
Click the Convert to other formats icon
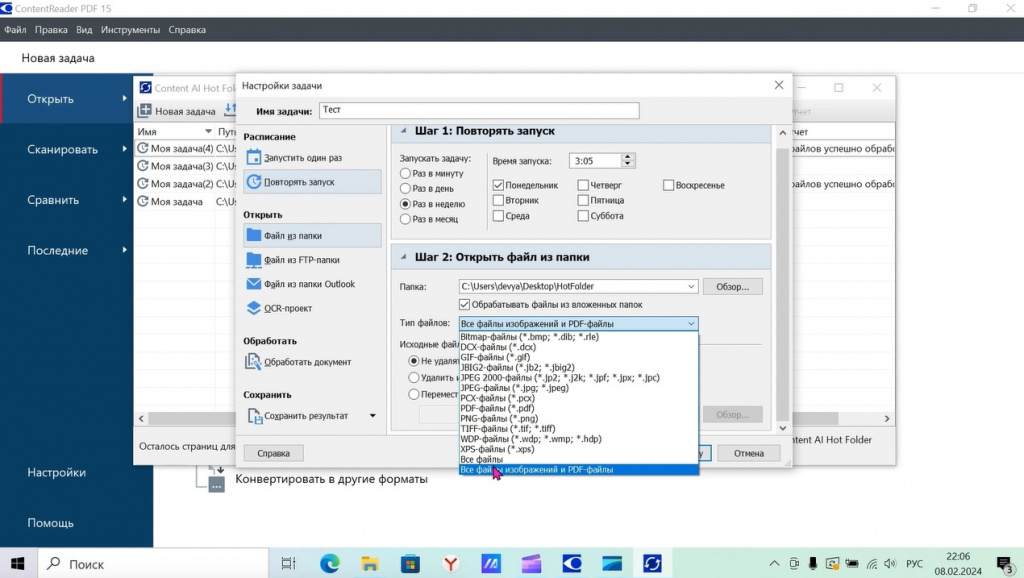213,479
